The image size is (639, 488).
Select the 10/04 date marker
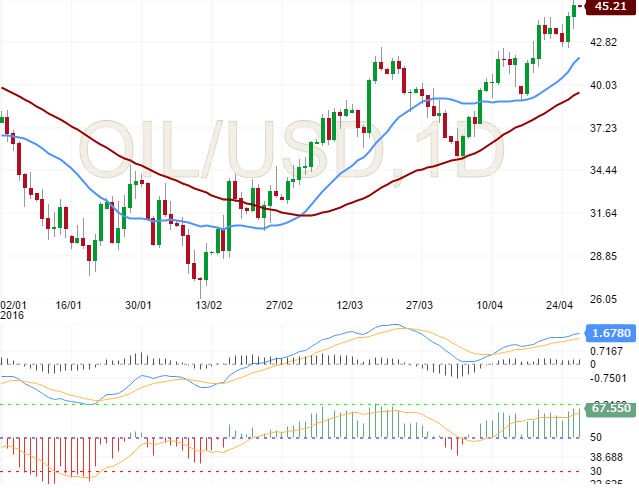pos(490,304)
